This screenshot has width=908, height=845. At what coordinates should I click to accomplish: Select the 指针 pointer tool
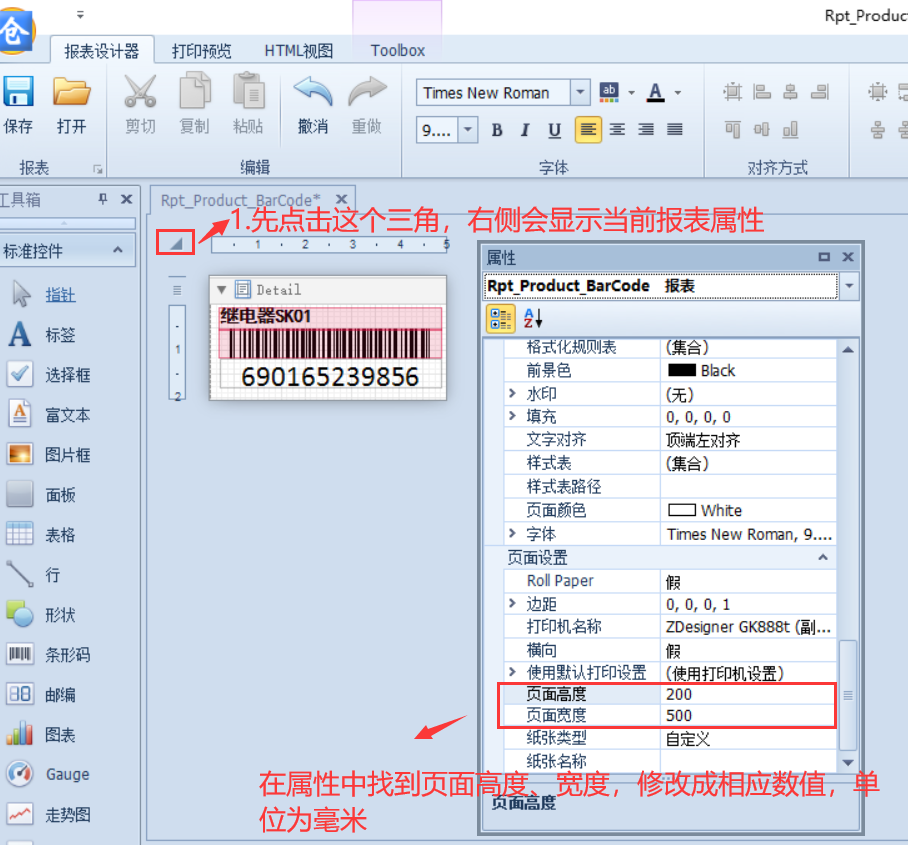pyautogui.click(x=60, y=295)
